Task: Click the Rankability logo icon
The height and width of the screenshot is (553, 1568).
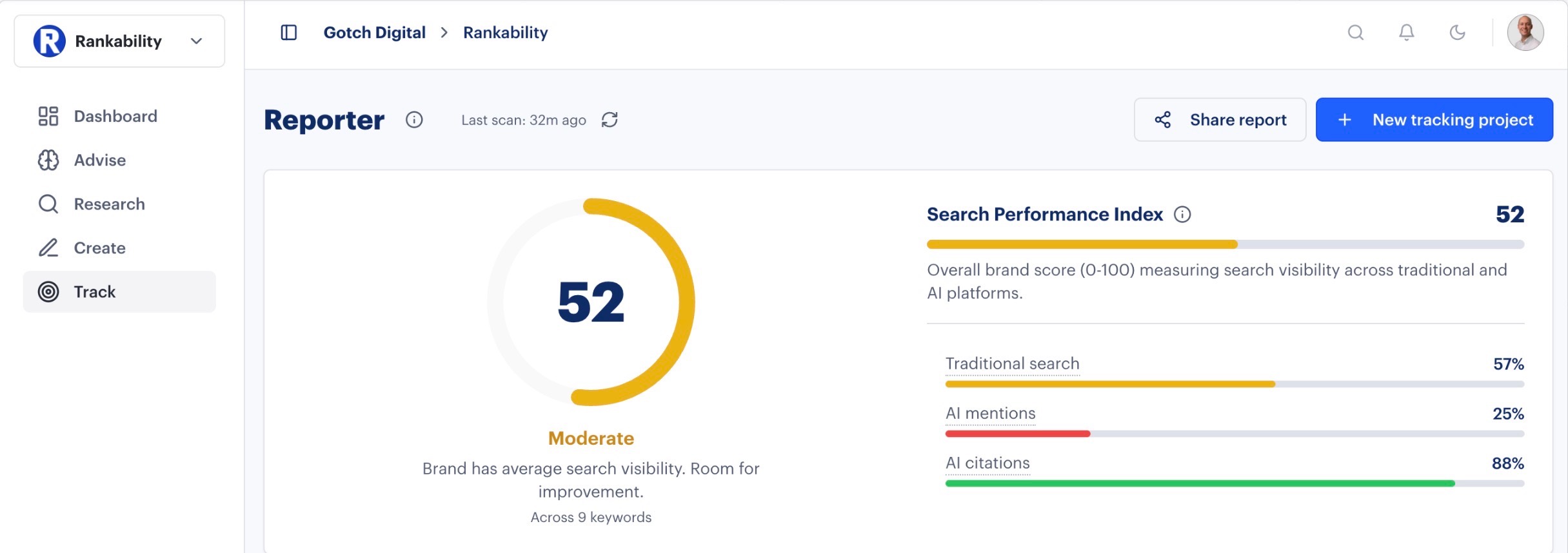Action: coord(49,41)
